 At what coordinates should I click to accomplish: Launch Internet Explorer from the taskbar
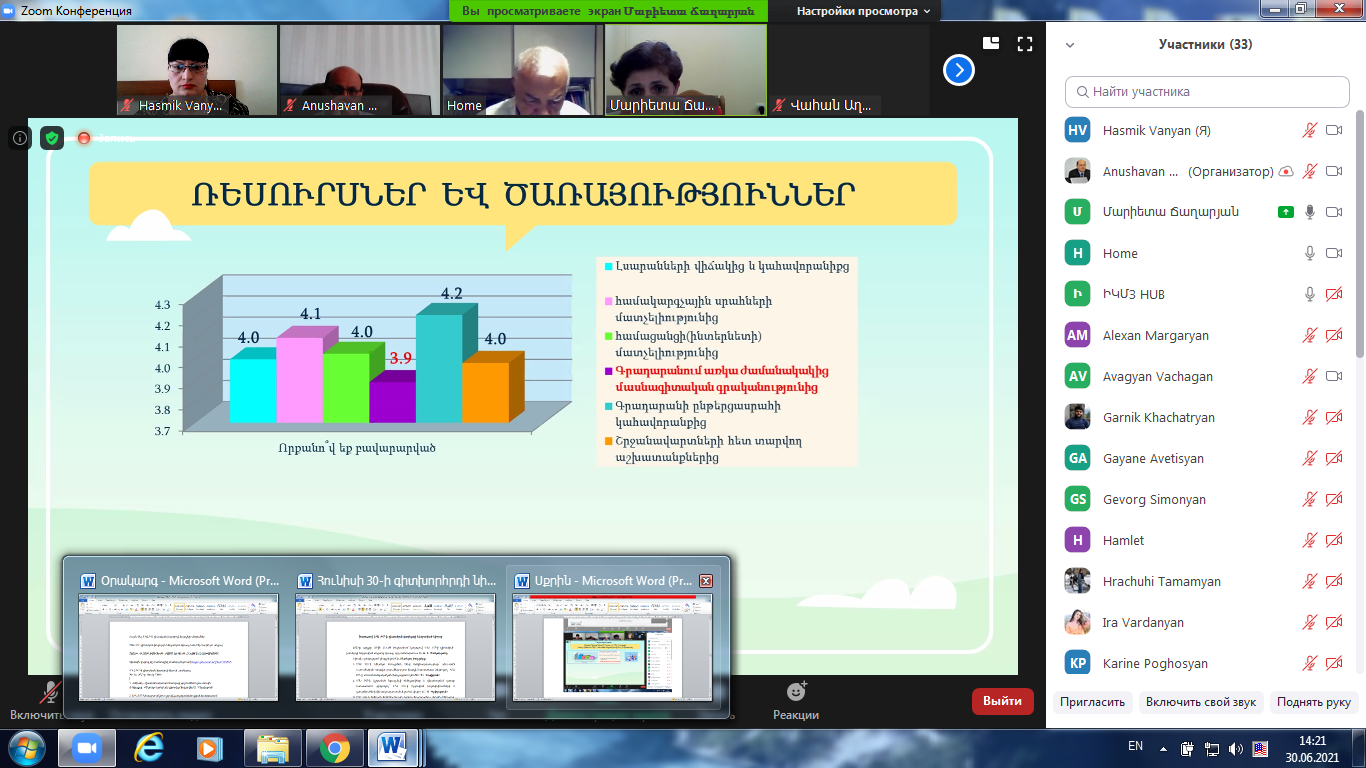[148, 748]
